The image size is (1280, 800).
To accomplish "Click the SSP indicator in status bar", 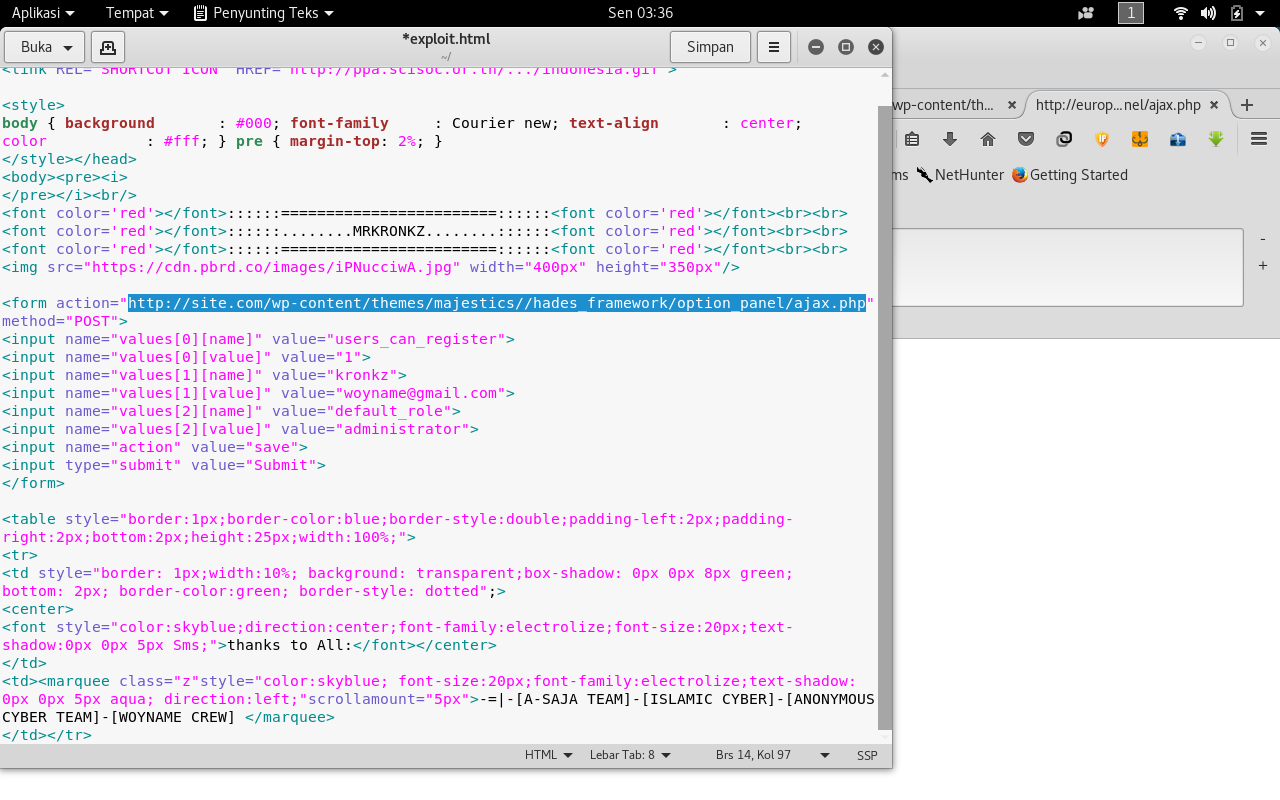I will pyautogui.click(x=867, y=755).
